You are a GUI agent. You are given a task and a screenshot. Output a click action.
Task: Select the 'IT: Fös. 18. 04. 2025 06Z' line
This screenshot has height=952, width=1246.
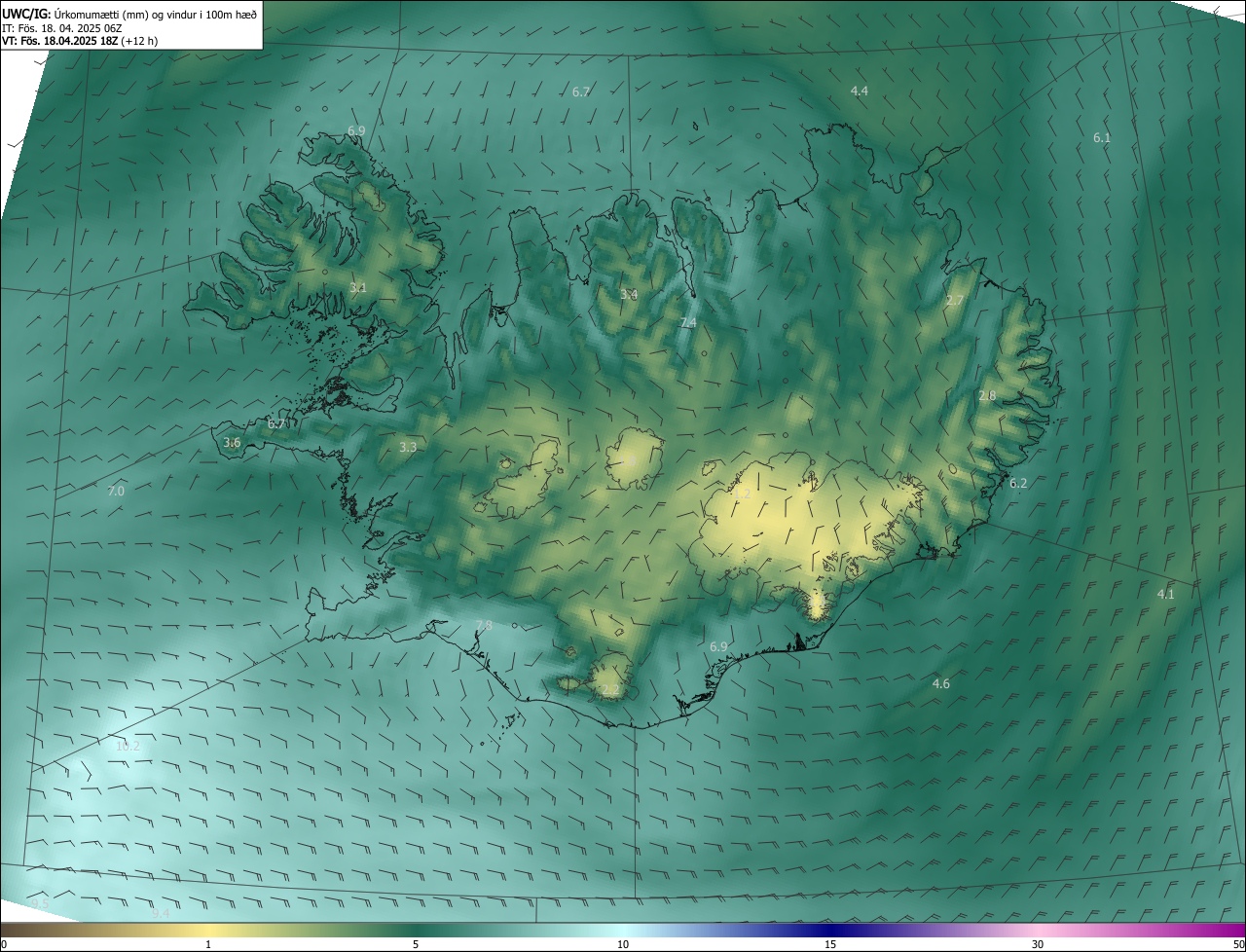click(60, 28)
